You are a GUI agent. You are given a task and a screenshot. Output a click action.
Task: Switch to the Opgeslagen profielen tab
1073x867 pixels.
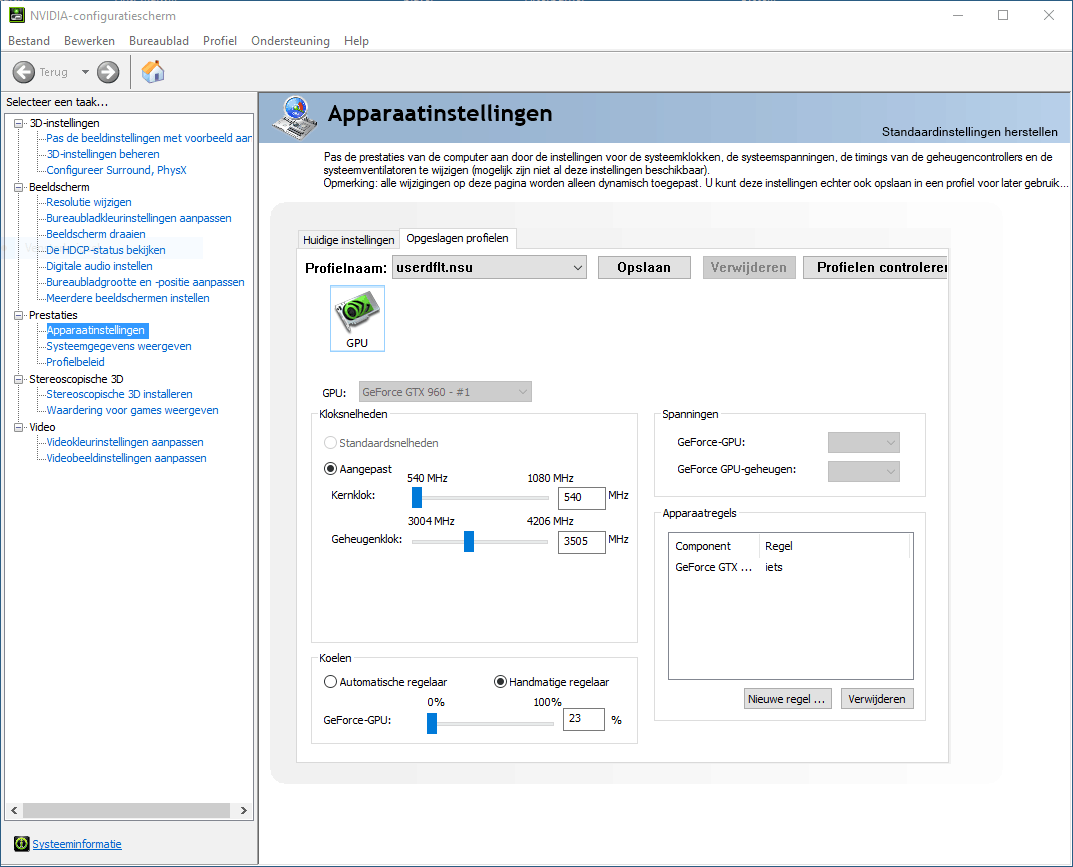tap(457, 238)
